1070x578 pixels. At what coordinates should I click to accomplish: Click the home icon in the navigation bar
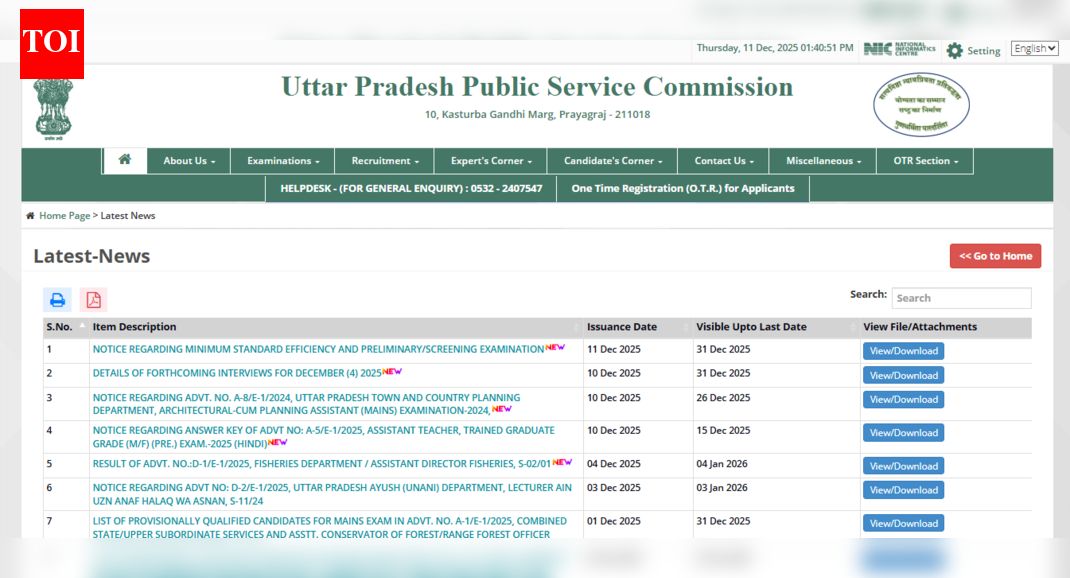point(124,160)
